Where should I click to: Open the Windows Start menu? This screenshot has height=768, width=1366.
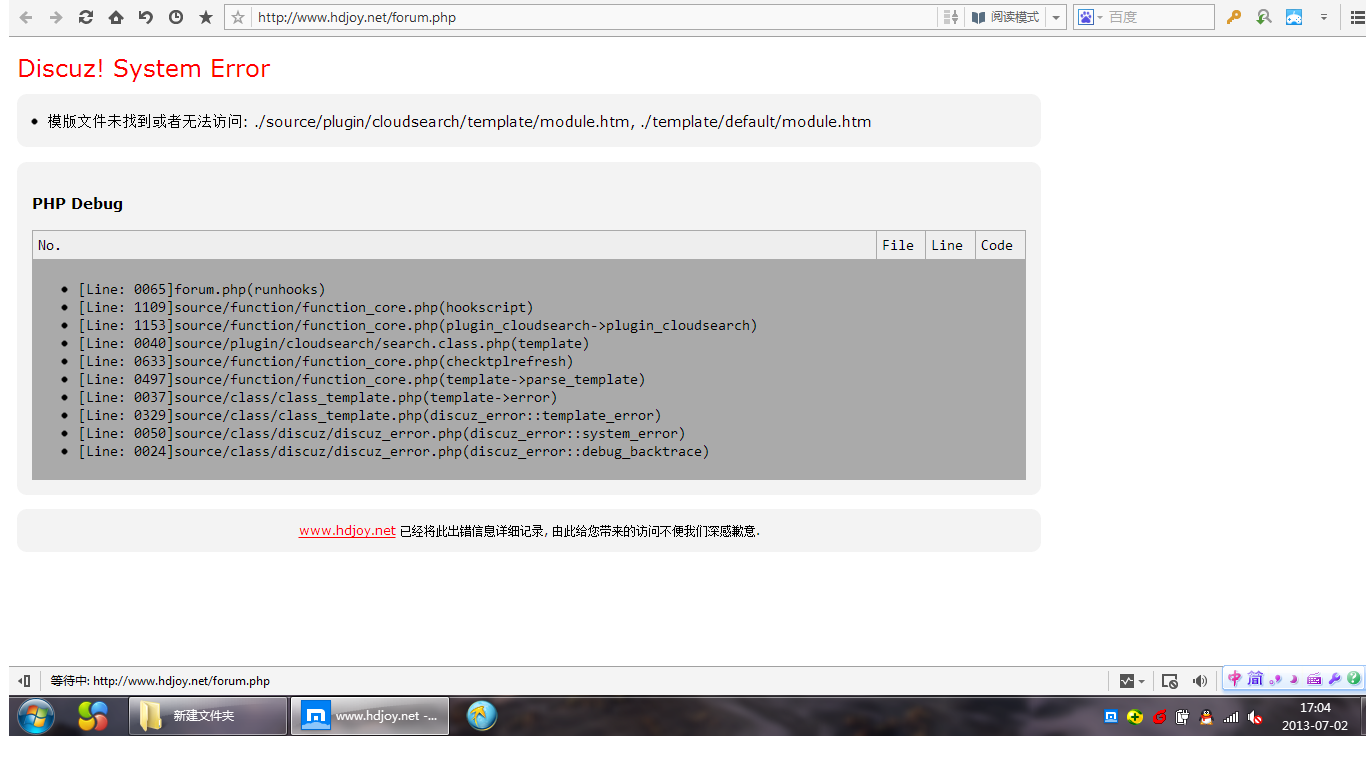[36, 716]
